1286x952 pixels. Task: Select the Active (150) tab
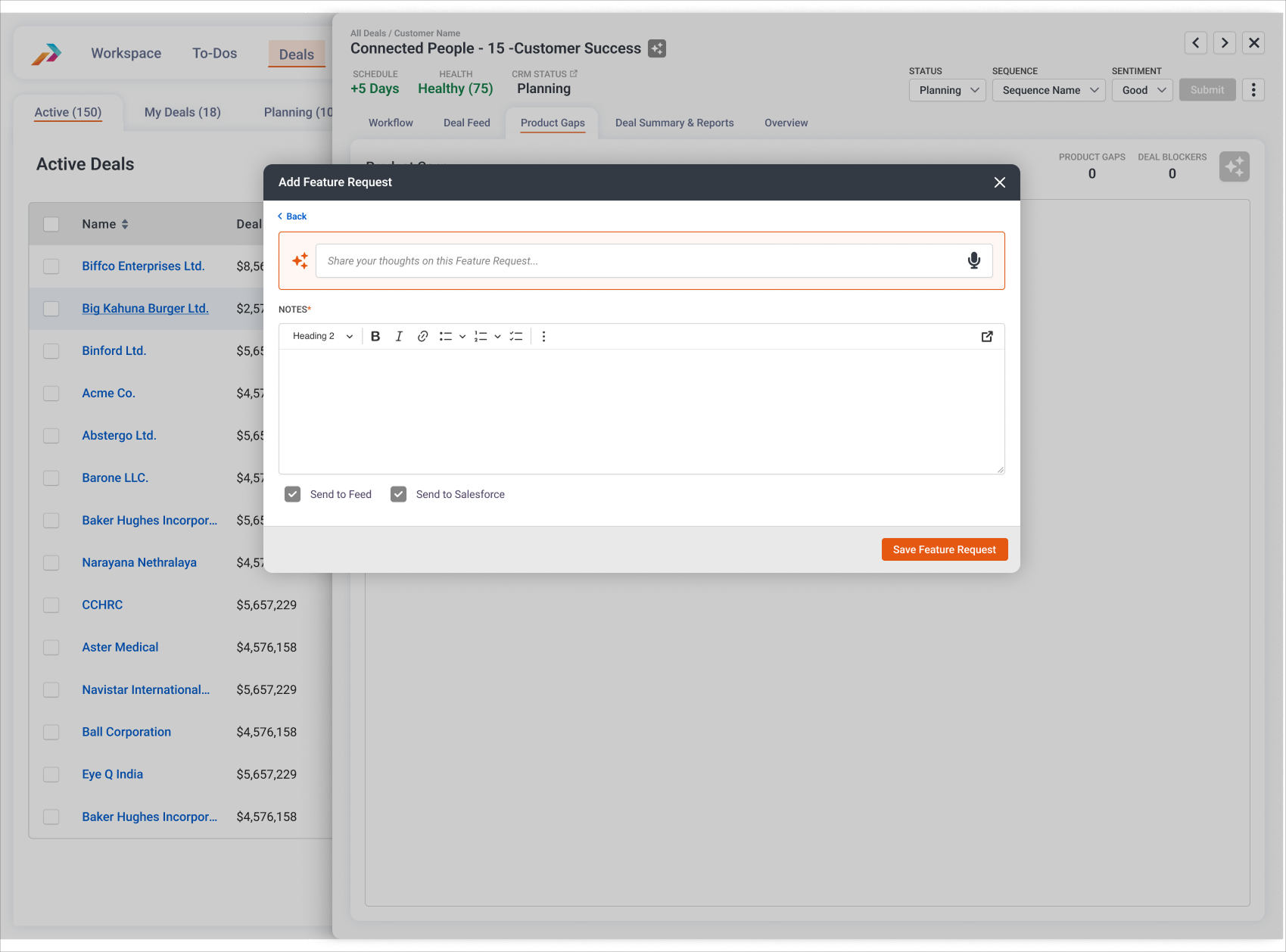pos(68,113)
